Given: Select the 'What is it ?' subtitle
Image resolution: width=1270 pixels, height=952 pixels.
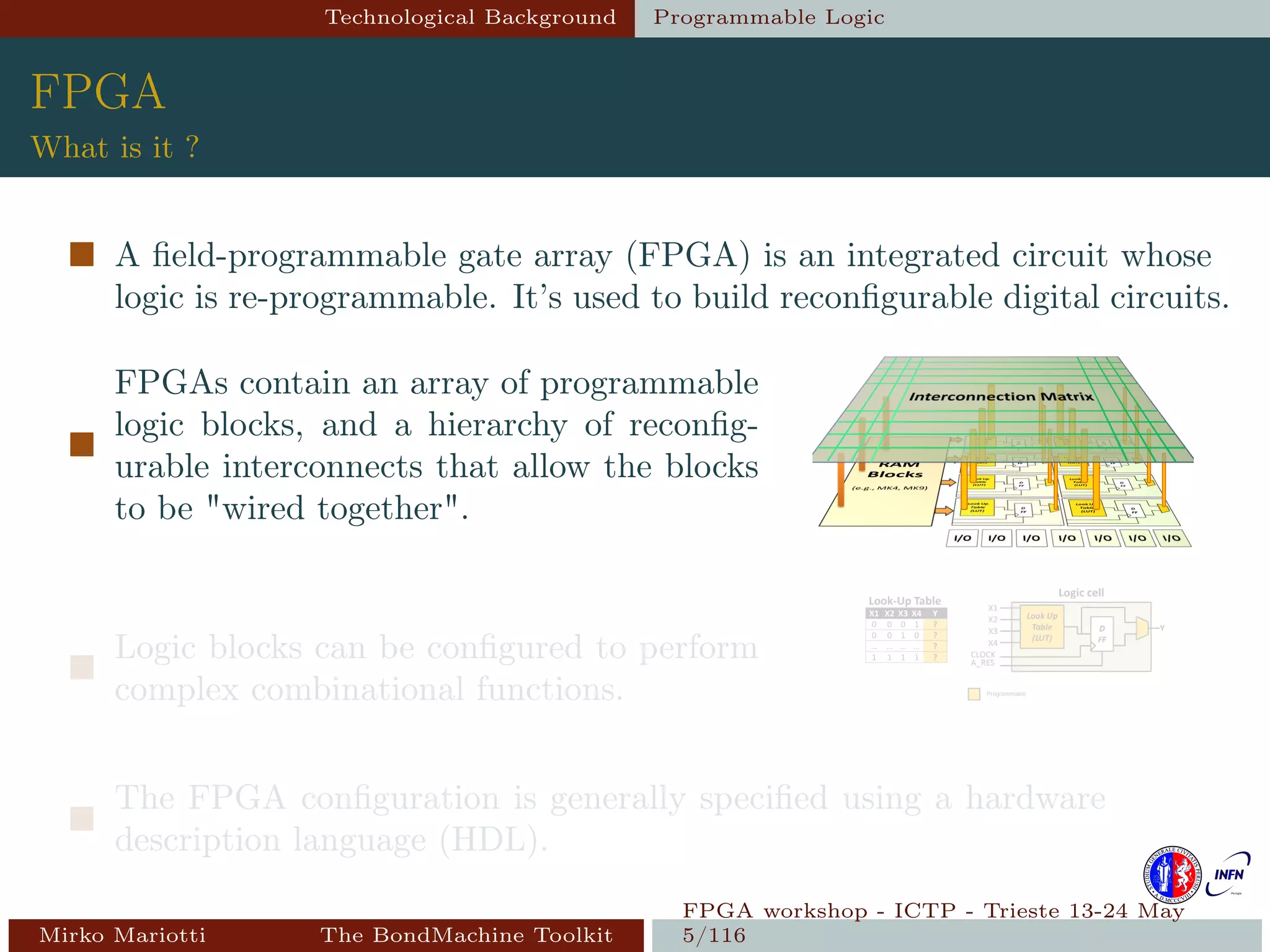Looking at the screenshot, I should (x=115, y=148).
